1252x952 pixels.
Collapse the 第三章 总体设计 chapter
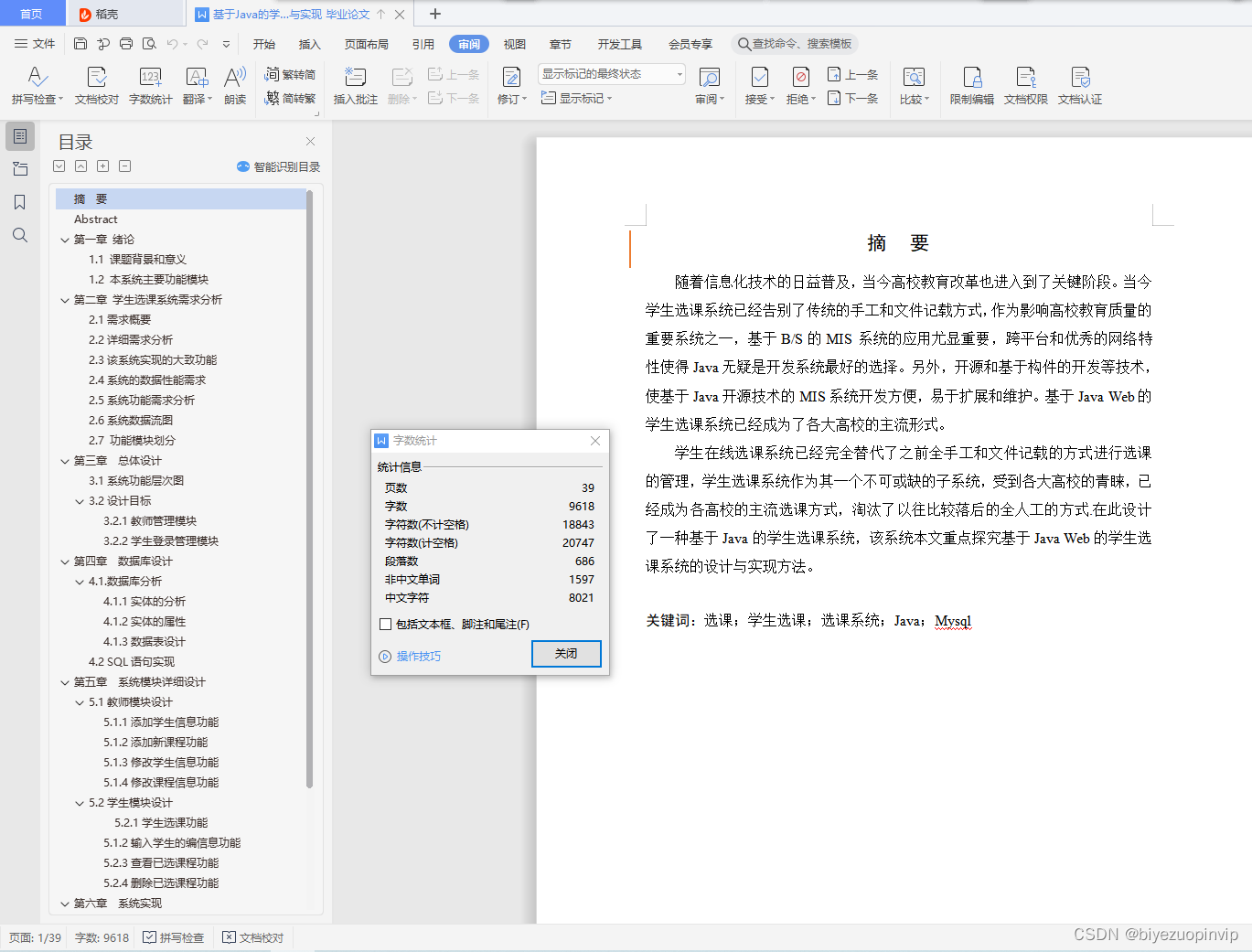[64, 460]
